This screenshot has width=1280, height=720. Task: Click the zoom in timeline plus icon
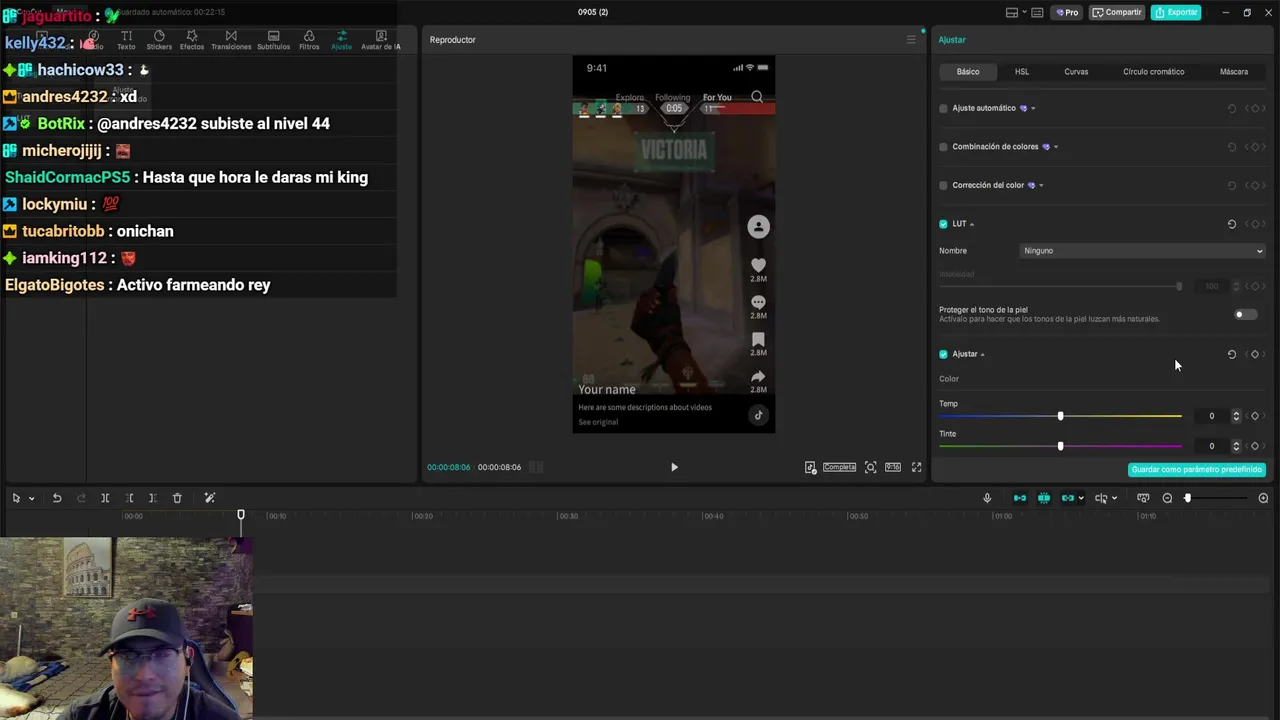point(1263,498)
